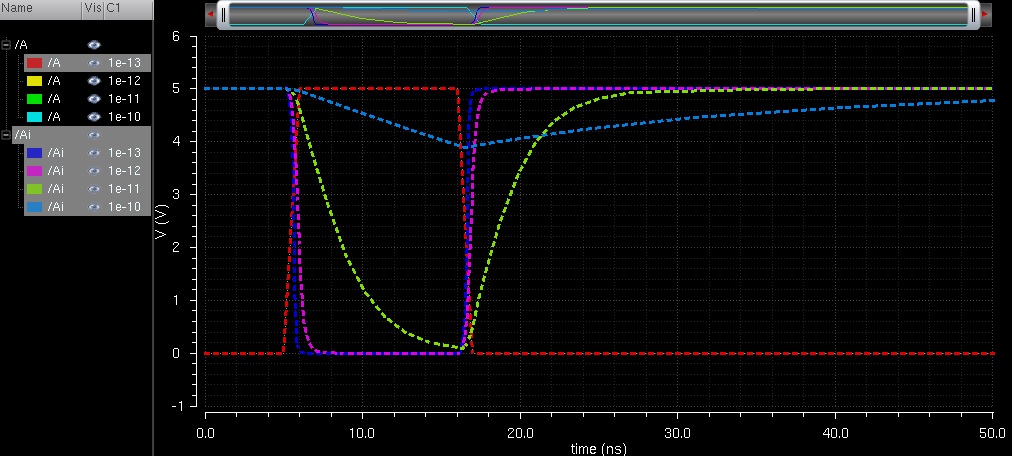Toggle eye for /A 1e-10 cyan trace
Viewport: 1012px width, 456px height.
click(x=94, y=117)
